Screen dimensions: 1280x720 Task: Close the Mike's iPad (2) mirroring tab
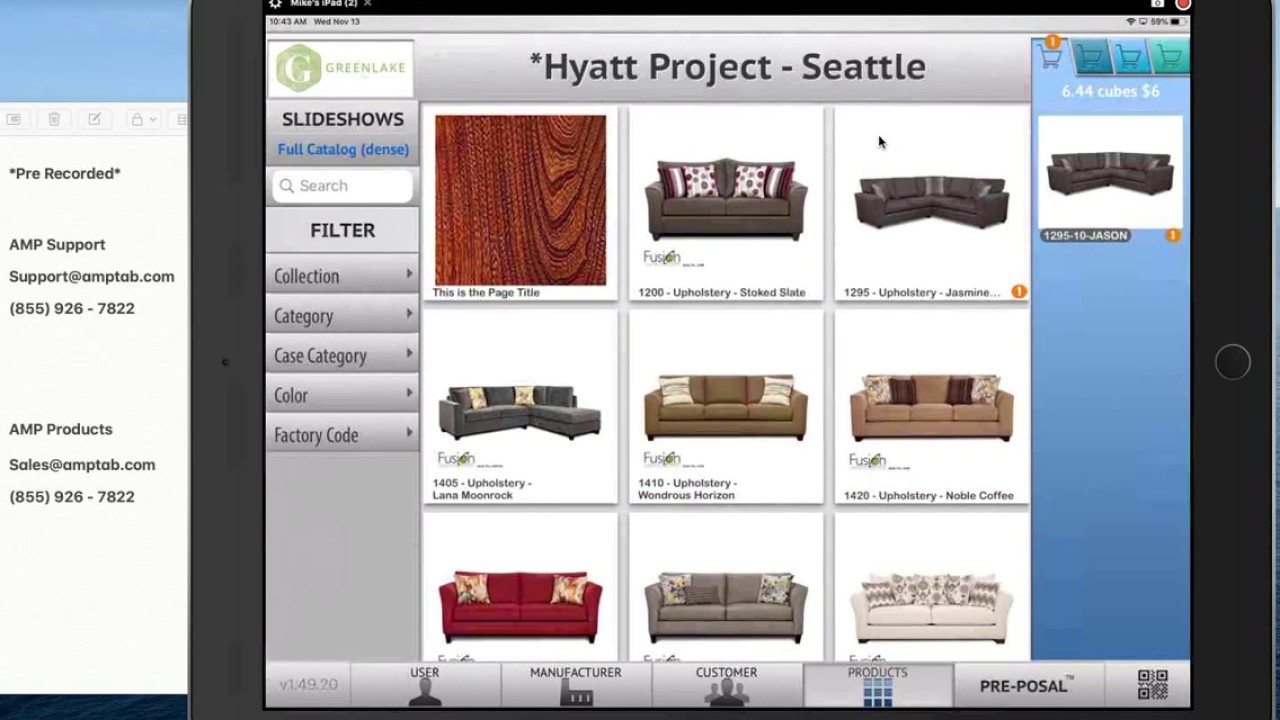pos(367,4)
